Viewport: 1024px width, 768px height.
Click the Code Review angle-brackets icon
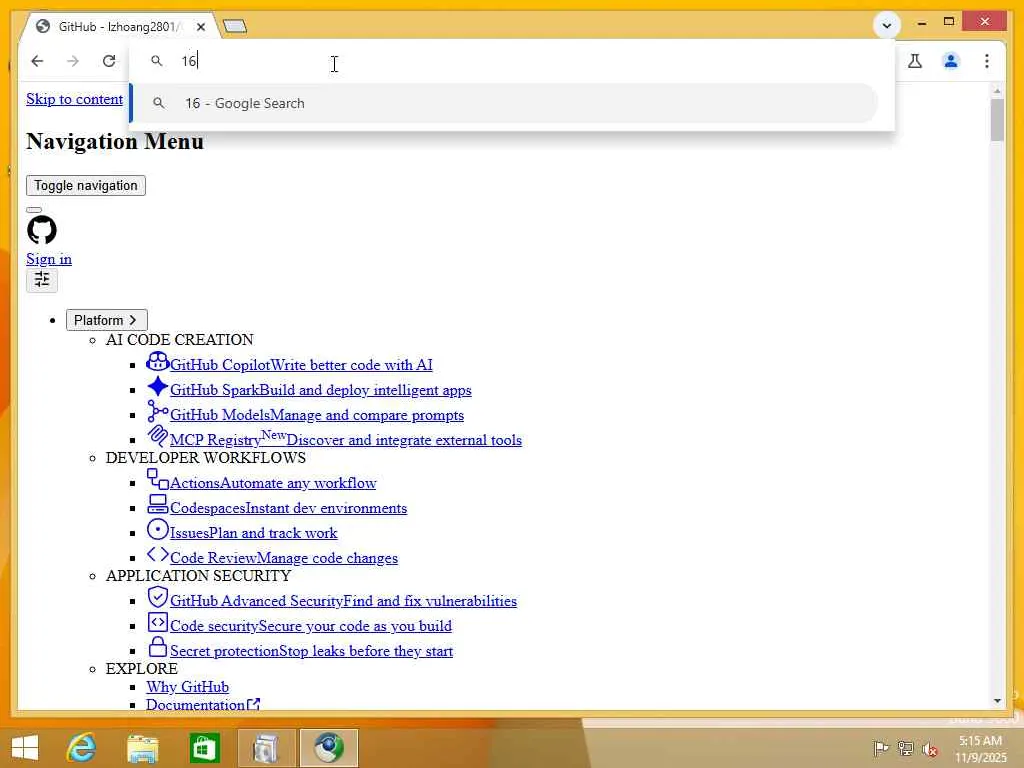pyautogui.click(x=157, y=554)
